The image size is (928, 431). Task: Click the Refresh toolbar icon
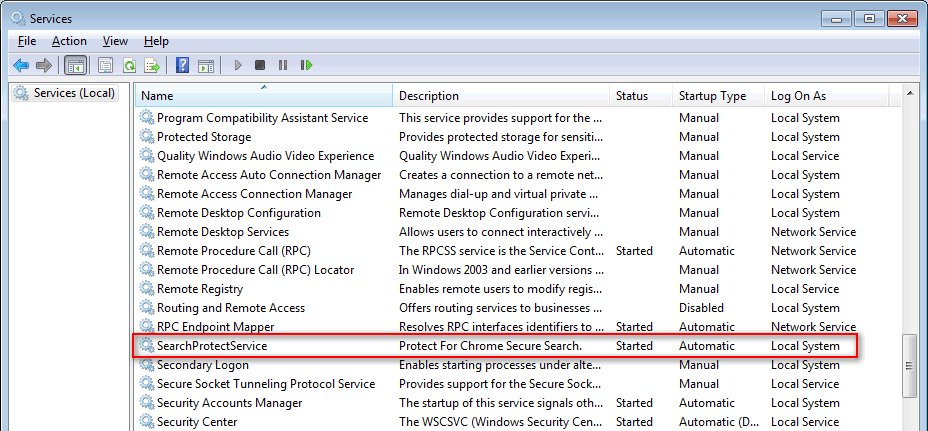click(x=129, y=65)
